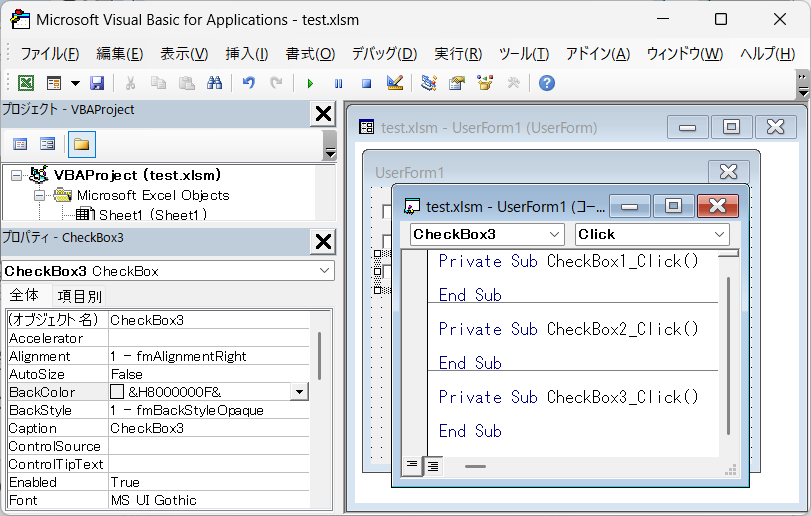Switch to the 全体 tab
The width and height of the screenshot is (811, 516).
[x=24, y=295]
